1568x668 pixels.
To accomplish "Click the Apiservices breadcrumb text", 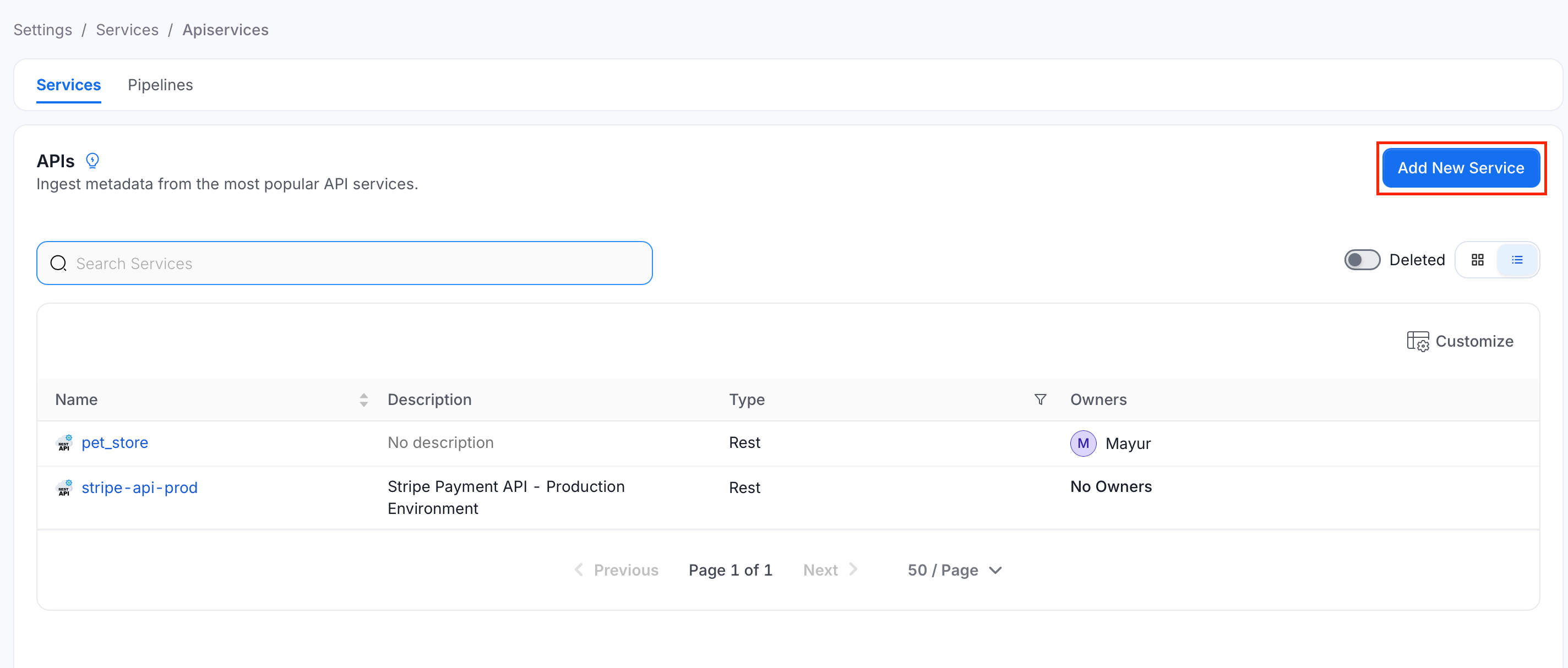I will [225, 30].
